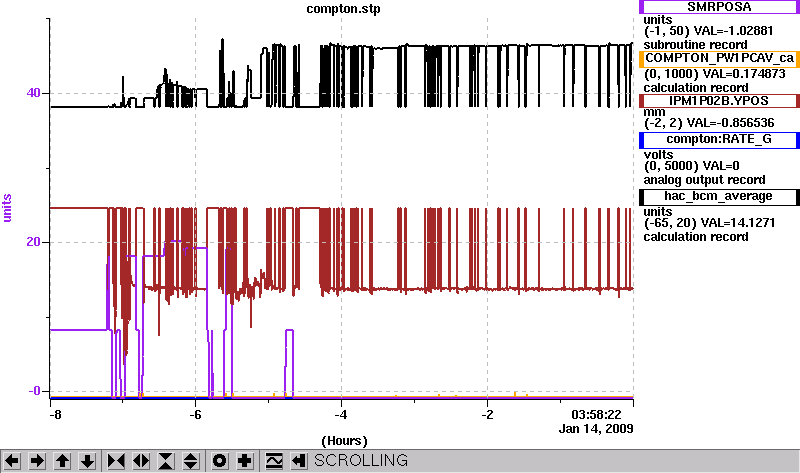Select the SMRPOSA curve legend entry
The image size is (800, 473).
click(x=719, y=7)
